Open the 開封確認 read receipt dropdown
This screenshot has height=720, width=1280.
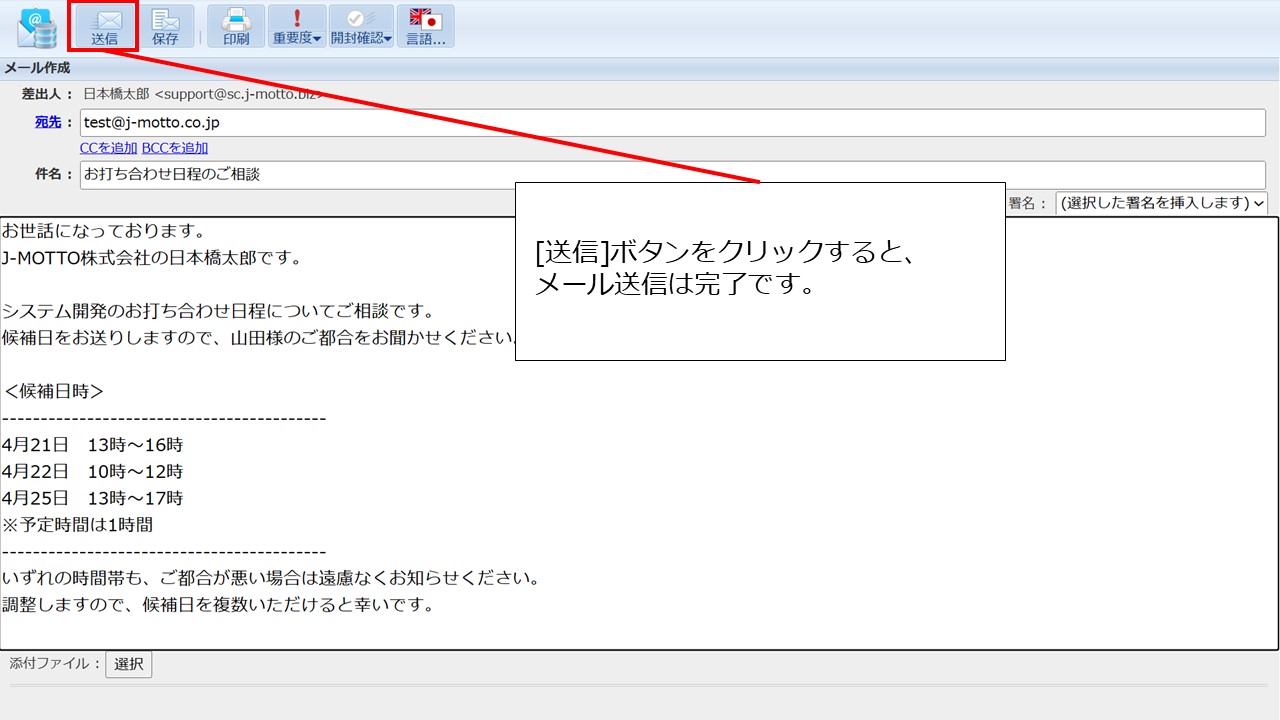click(361, 27)
